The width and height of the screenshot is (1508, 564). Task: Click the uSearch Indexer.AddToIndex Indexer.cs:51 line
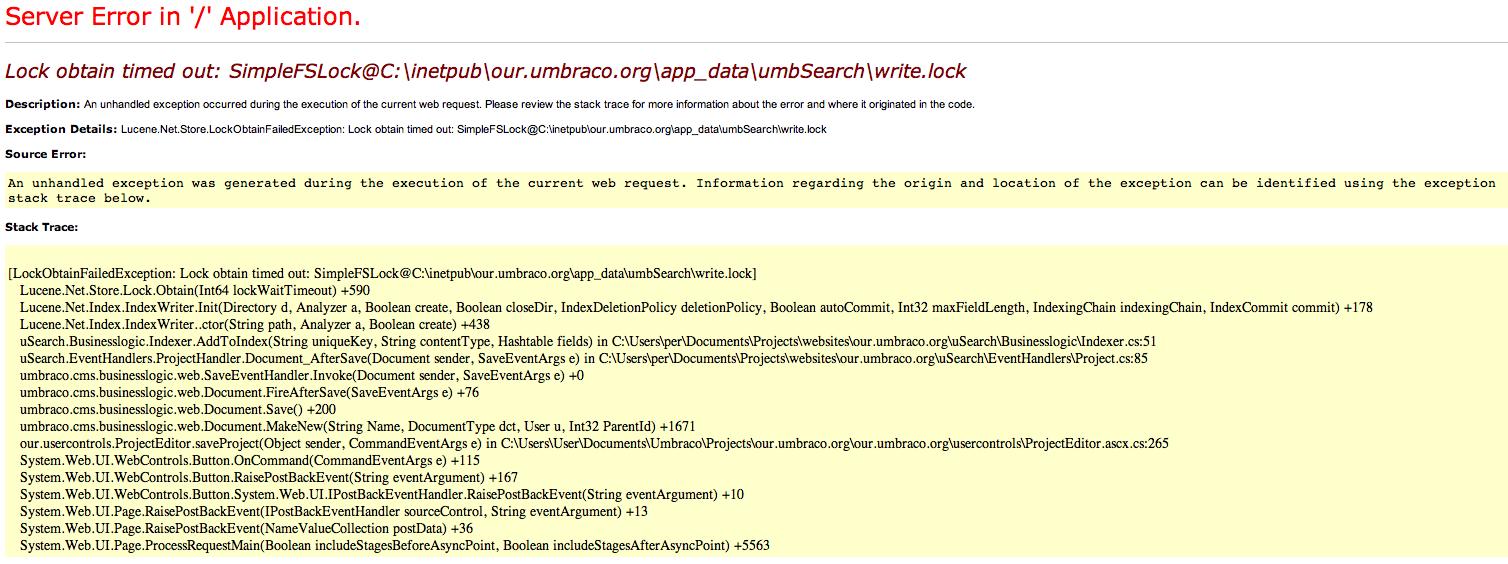pyautogui.click(x=588, y=341)
